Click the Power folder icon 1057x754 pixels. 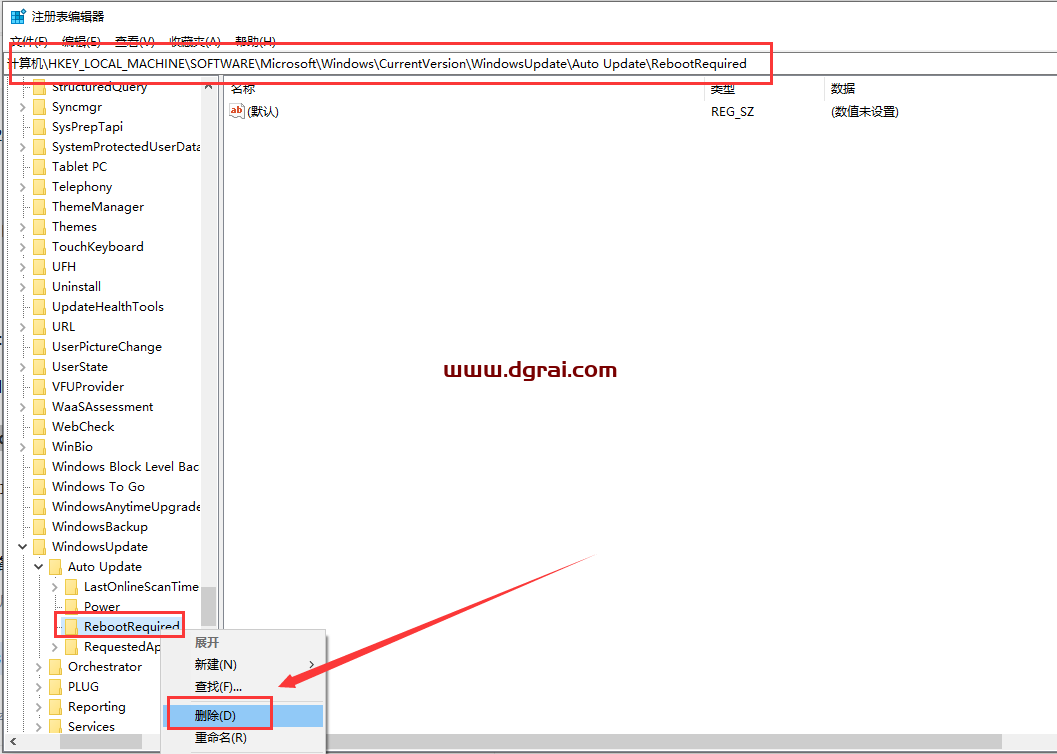click(x=71, y=606)
